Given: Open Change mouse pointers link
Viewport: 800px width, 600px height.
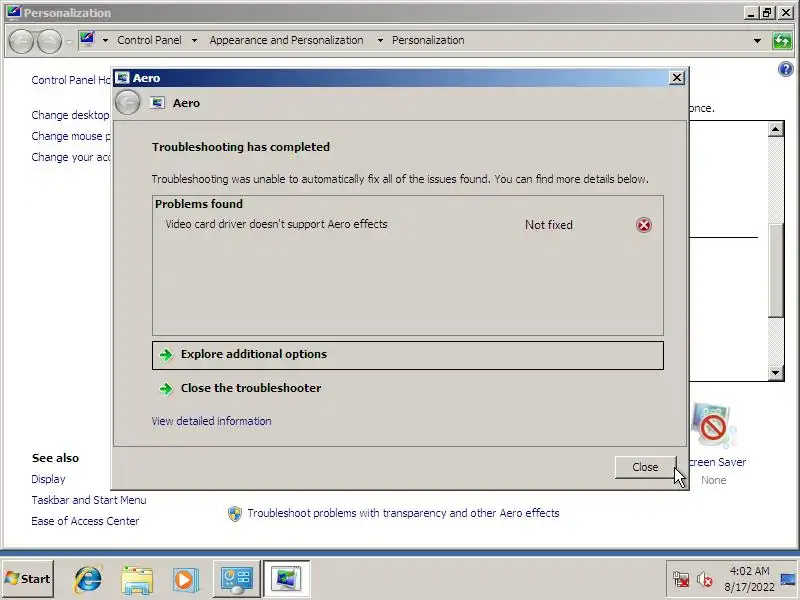Looking at the screenshot, I should 71,136.
